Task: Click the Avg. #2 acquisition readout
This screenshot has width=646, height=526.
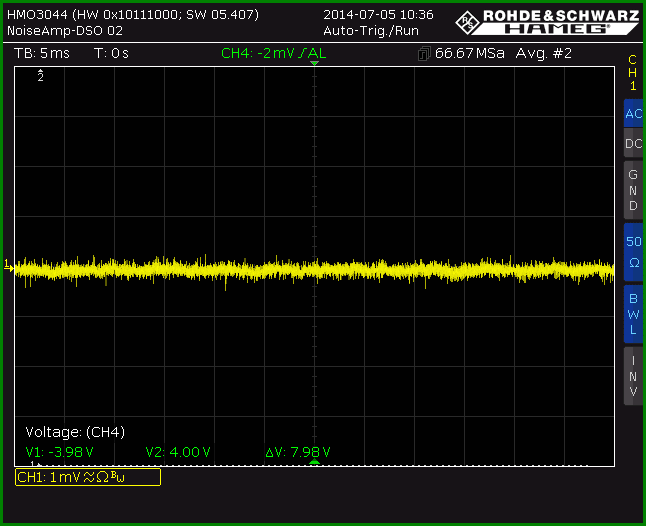Action: tap(543, 53)
